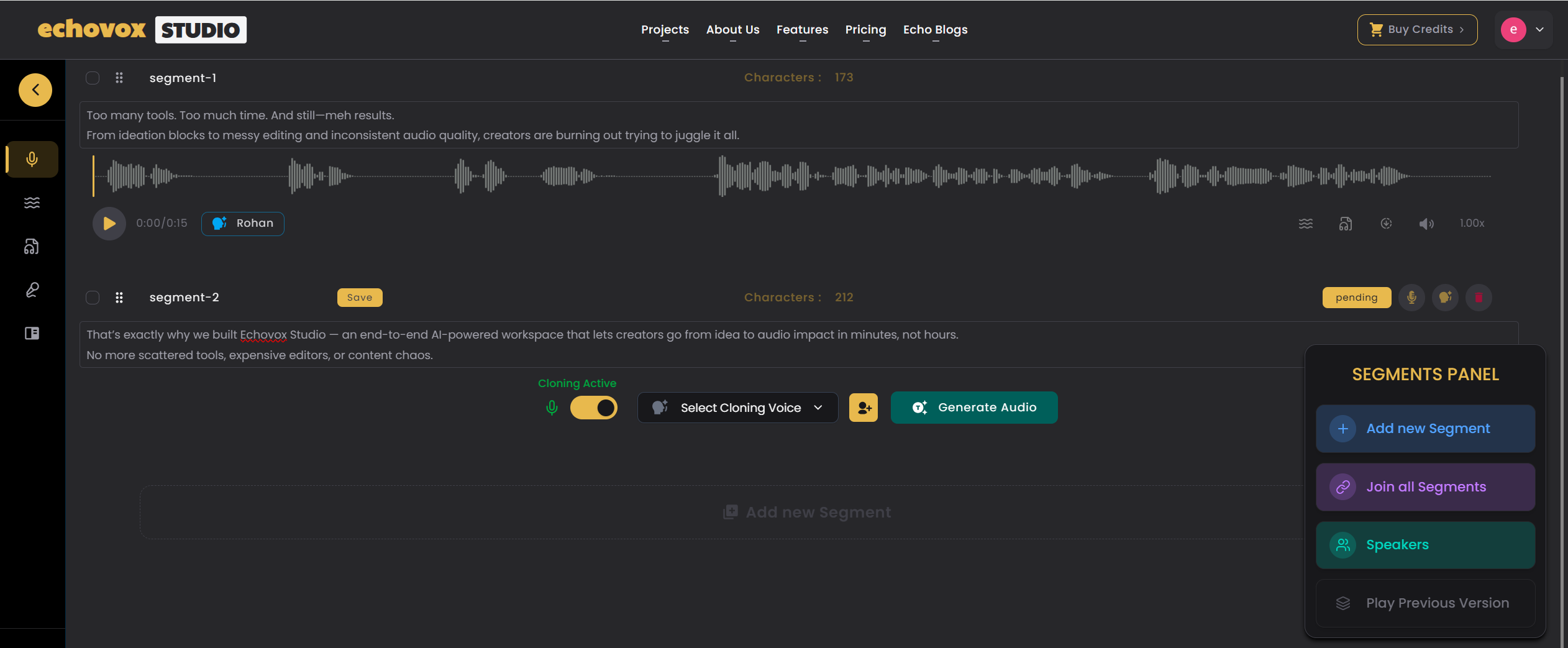Click Buy Credits button
This screenshot has height=648, width=1568.
(x=1417, y=30)
